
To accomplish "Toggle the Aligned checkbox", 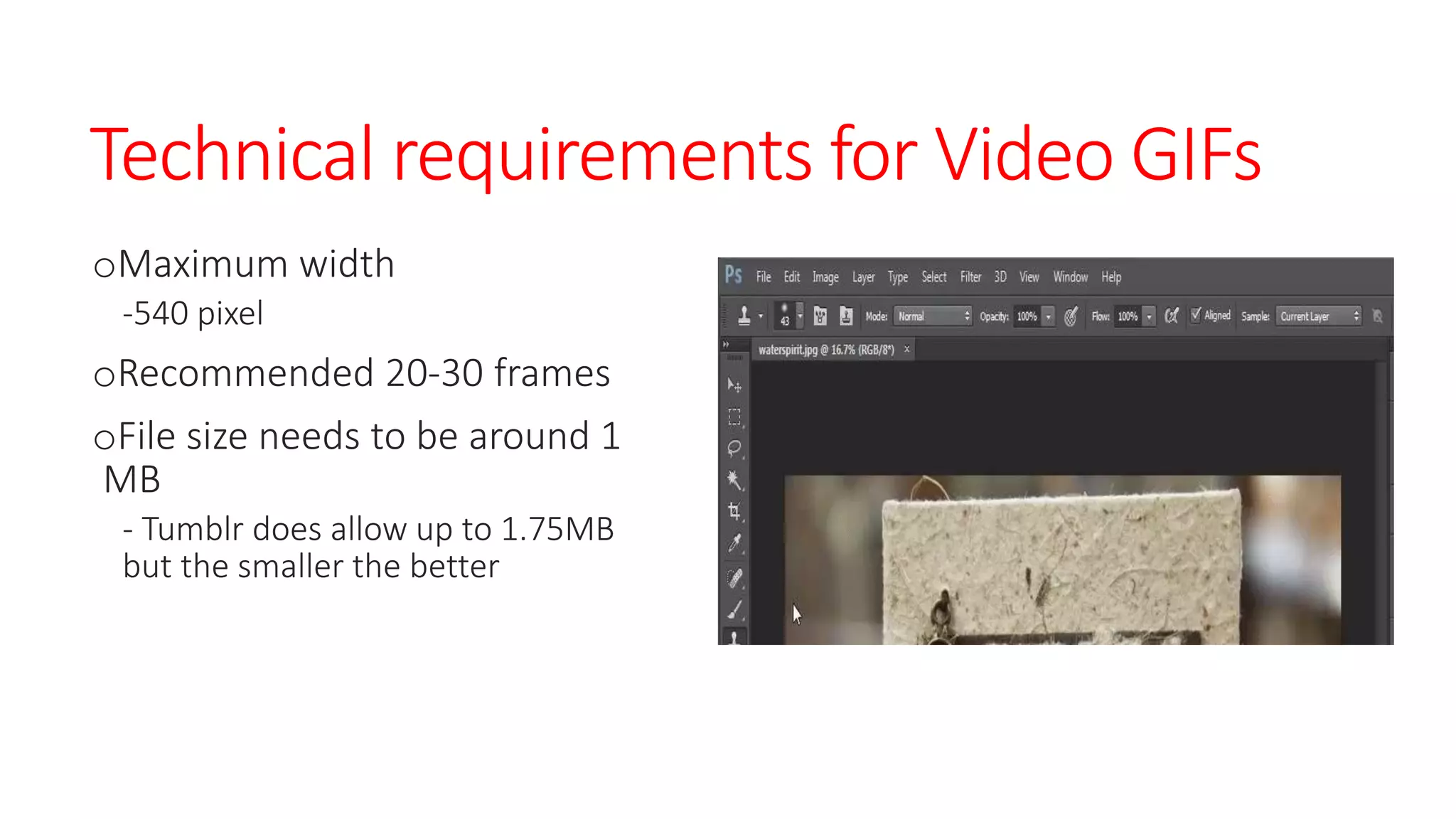I will pyautogui.click(x=1196, y=315).
